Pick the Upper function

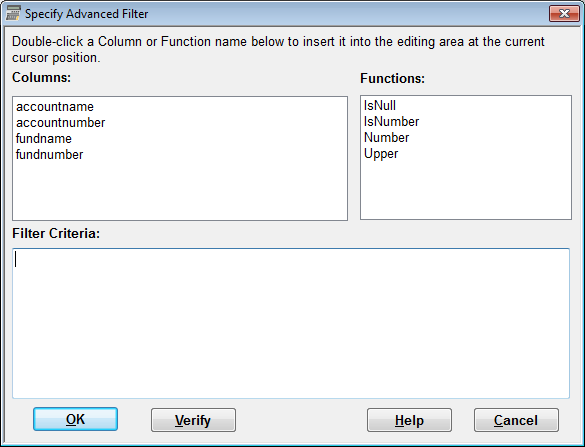click(381, 154)
